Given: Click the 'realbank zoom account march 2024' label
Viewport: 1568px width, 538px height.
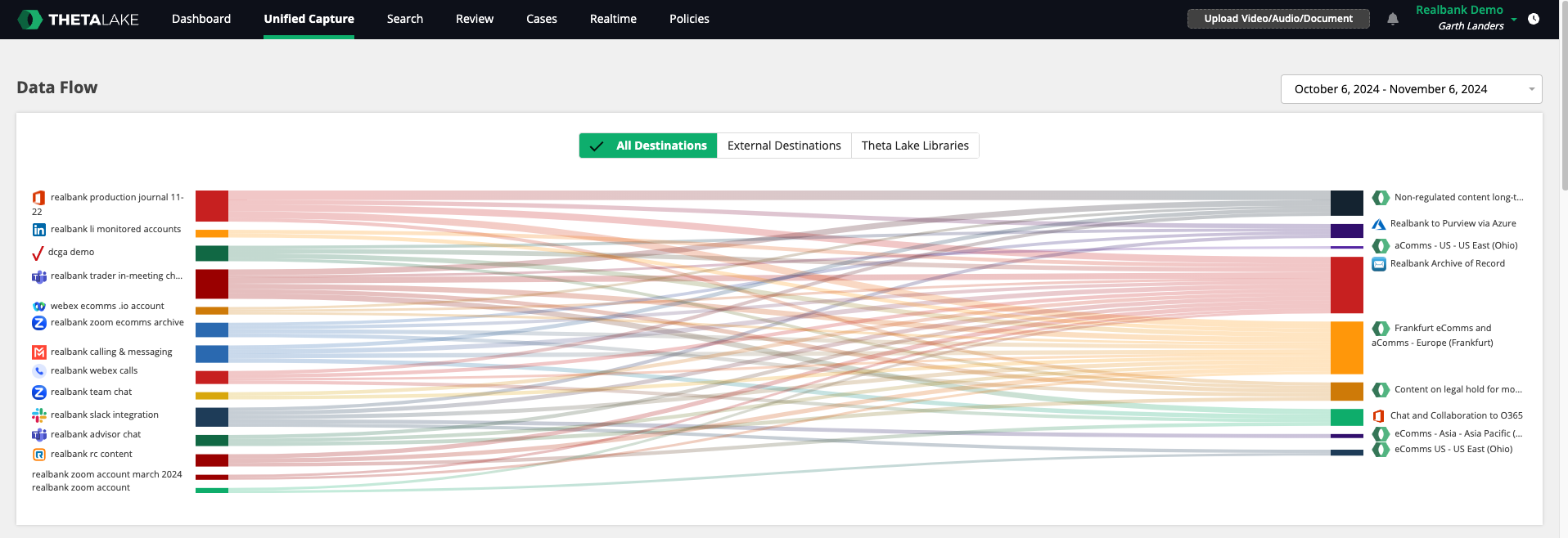Looking at the screenshot, I should [107, 474].
